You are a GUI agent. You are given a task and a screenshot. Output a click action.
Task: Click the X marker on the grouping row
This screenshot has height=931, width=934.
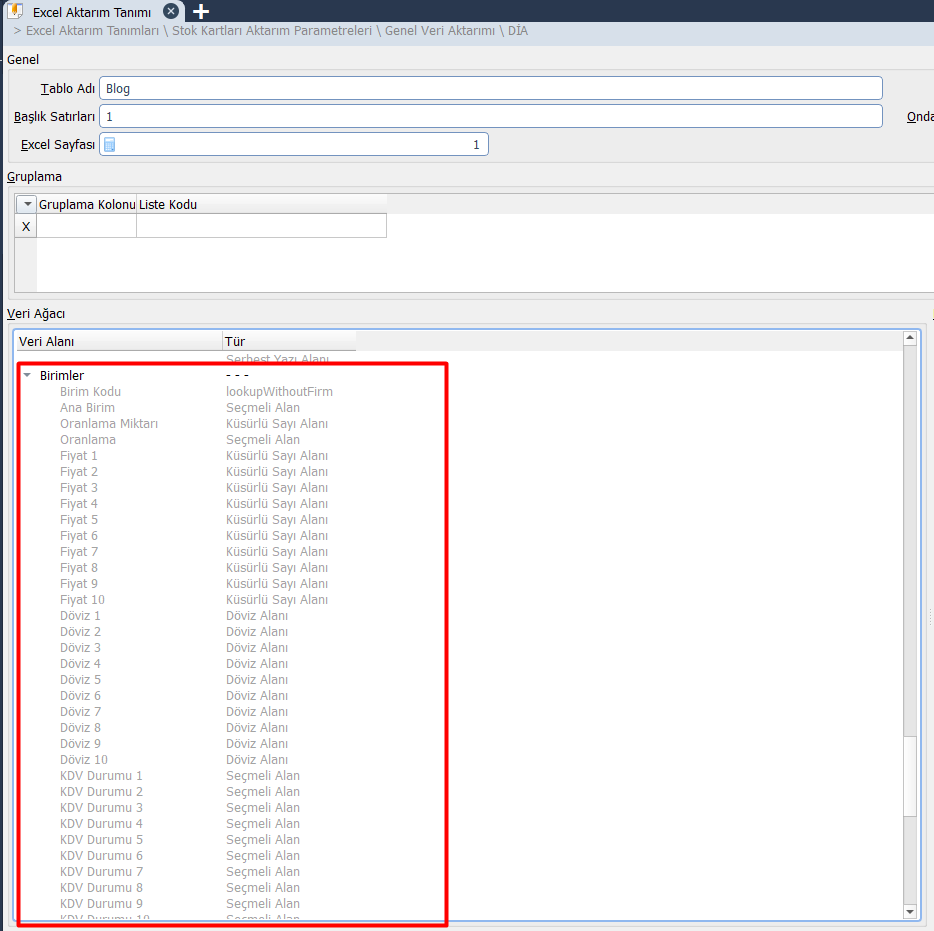26,227
